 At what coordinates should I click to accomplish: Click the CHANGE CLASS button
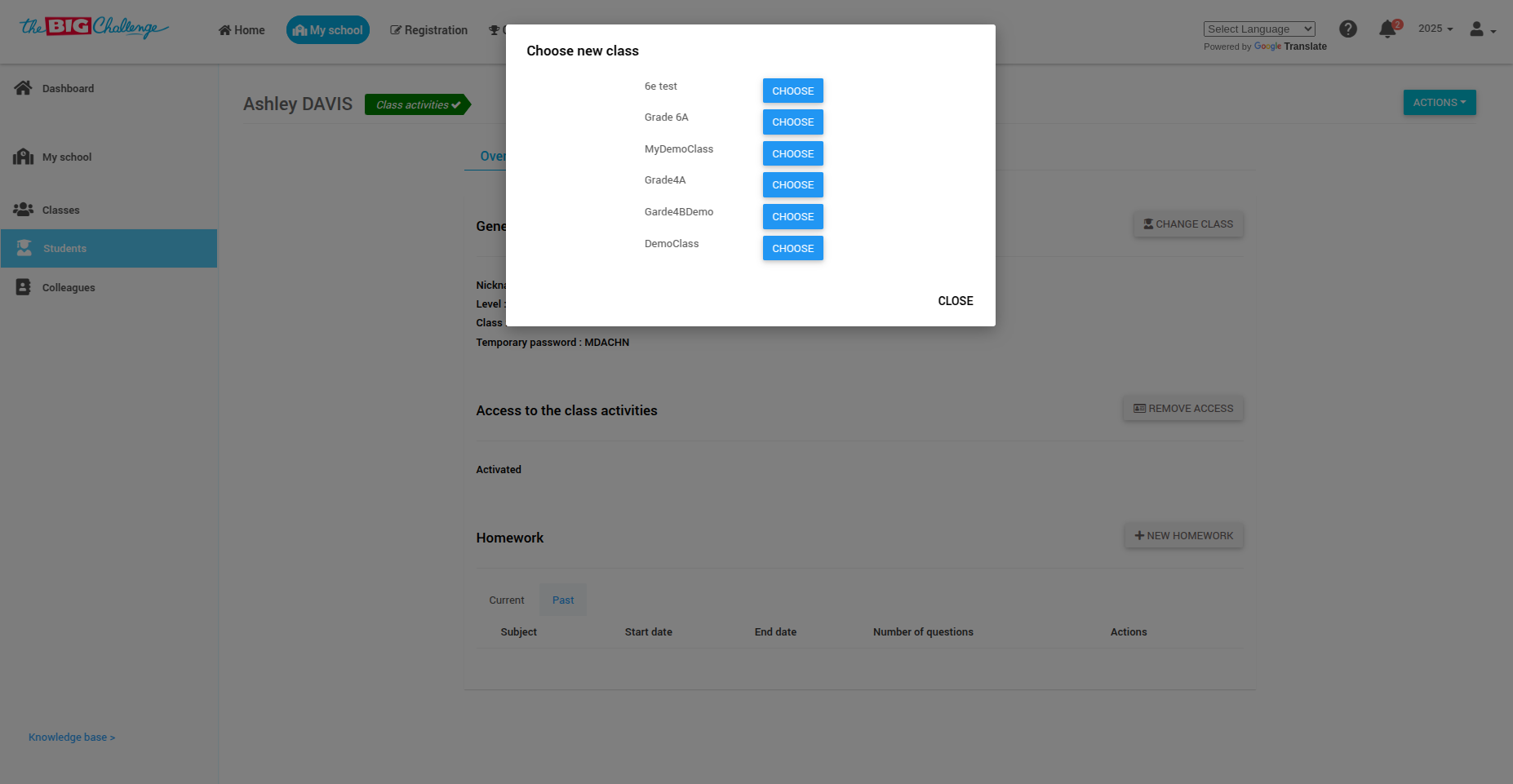[x=1188, y=224]
